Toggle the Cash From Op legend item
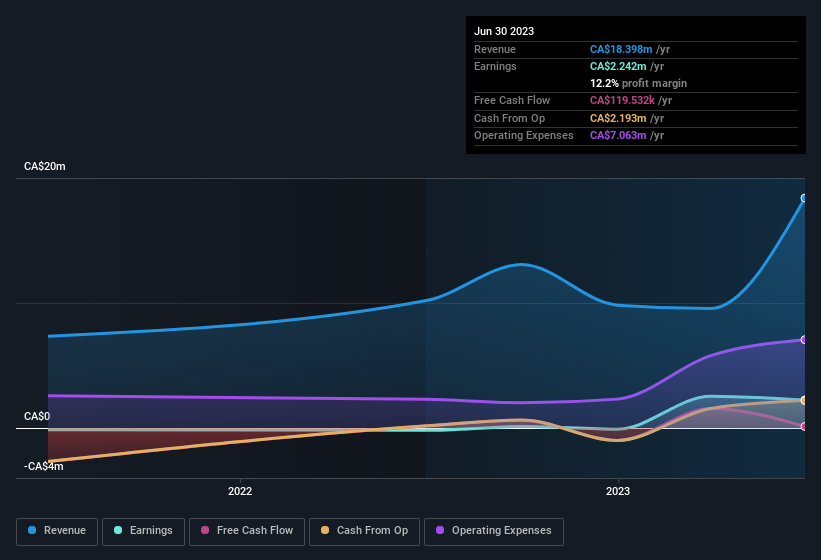821x560 pixels. coord(364,531)
